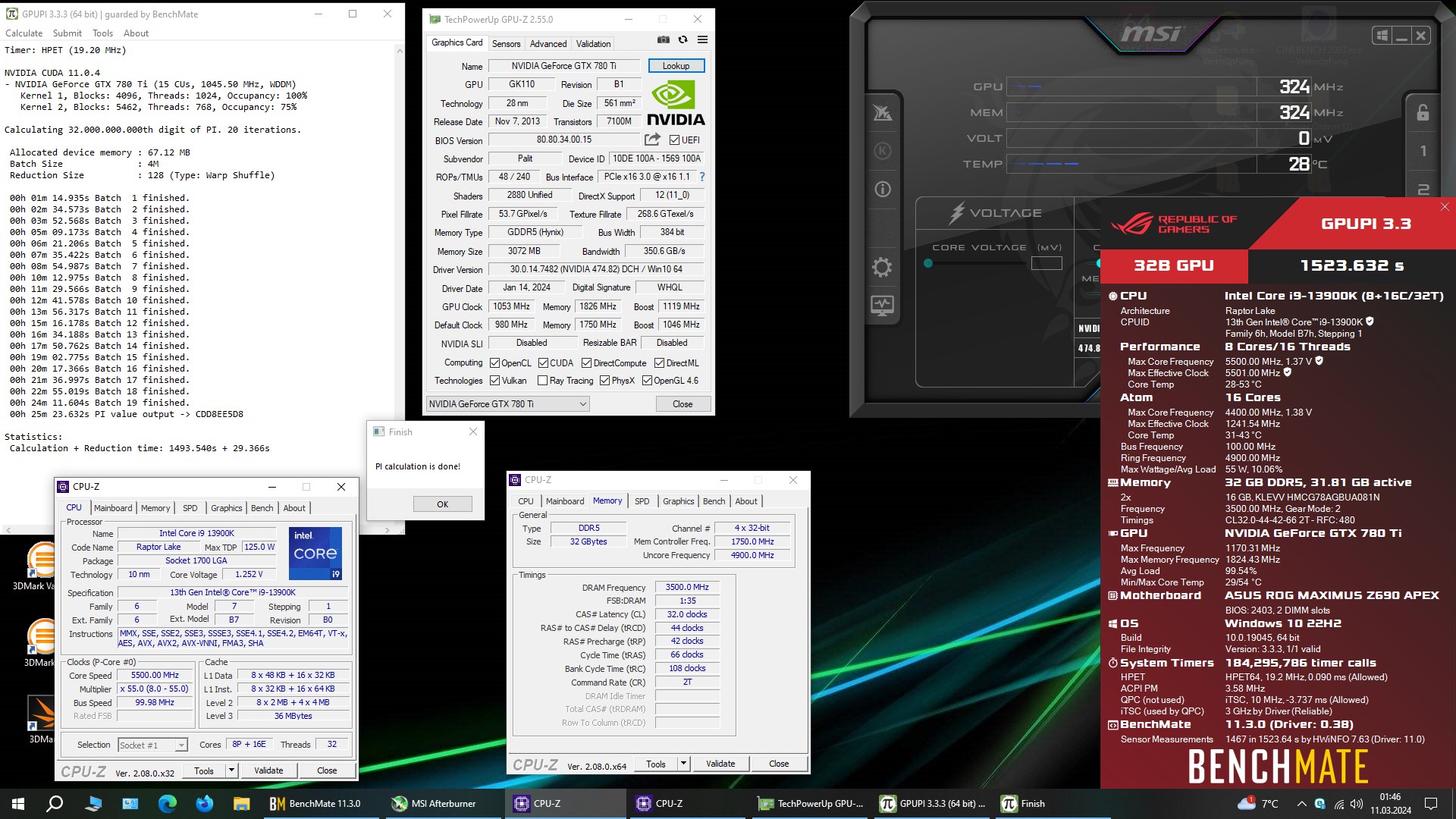Click the Afterburner core voltage input box
Screen dimensions: 1456x819
(x=1046, y=263)
